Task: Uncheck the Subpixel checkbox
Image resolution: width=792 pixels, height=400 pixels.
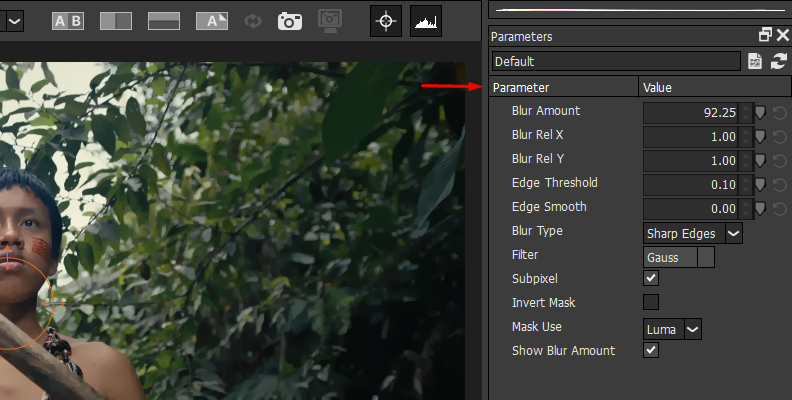Action: tap(651, 278)
